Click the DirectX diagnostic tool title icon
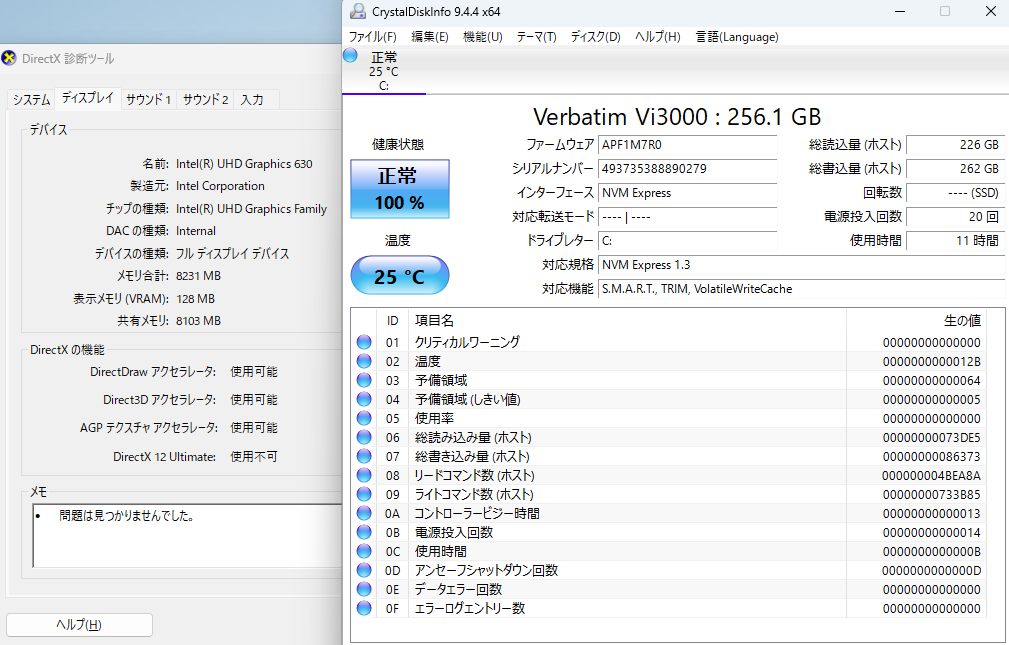The height and width of the screenshot is (645, 1009). (x=9, y=58)
